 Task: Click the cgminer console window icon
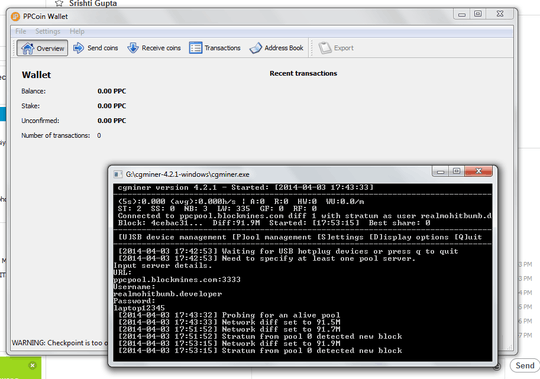(118, 174)
